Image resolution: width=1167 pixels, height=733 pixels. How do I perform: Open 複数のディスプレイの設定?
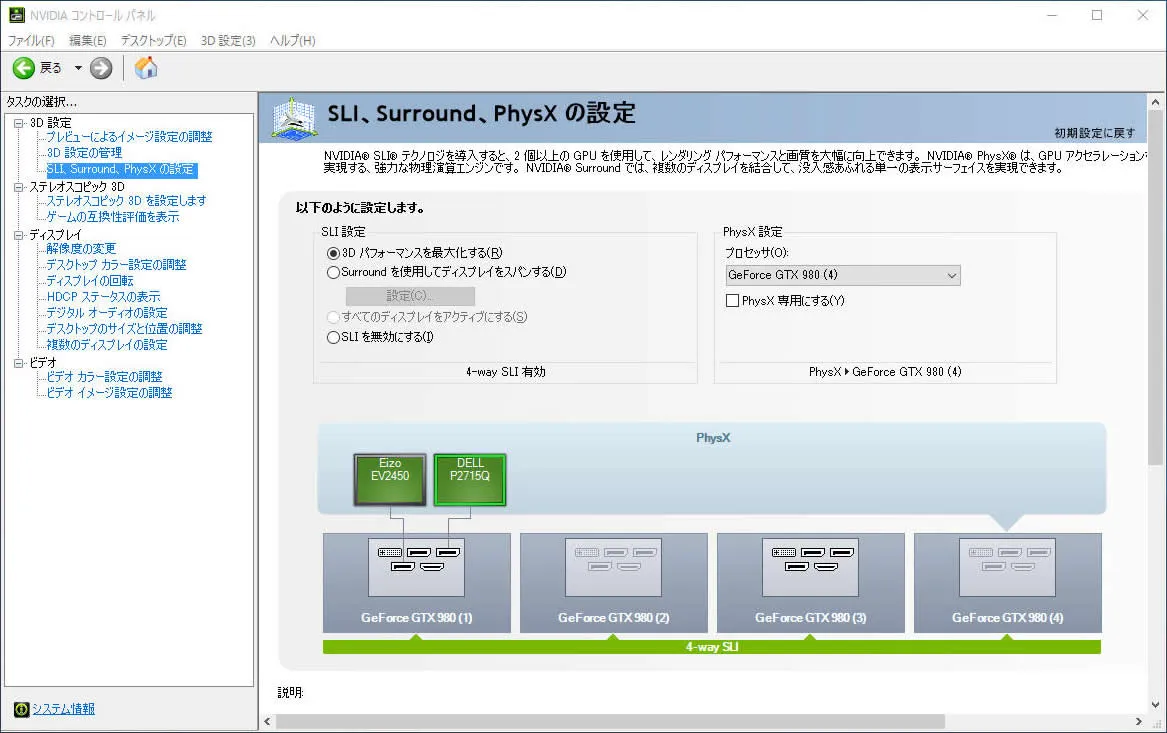(106, 345)
